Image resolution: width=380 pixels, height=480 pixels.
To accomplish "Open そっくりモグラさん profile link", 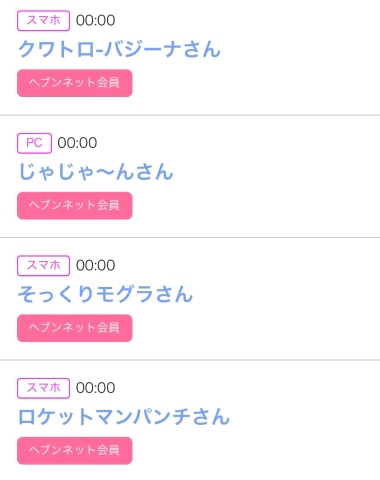I will click(105, 294).
